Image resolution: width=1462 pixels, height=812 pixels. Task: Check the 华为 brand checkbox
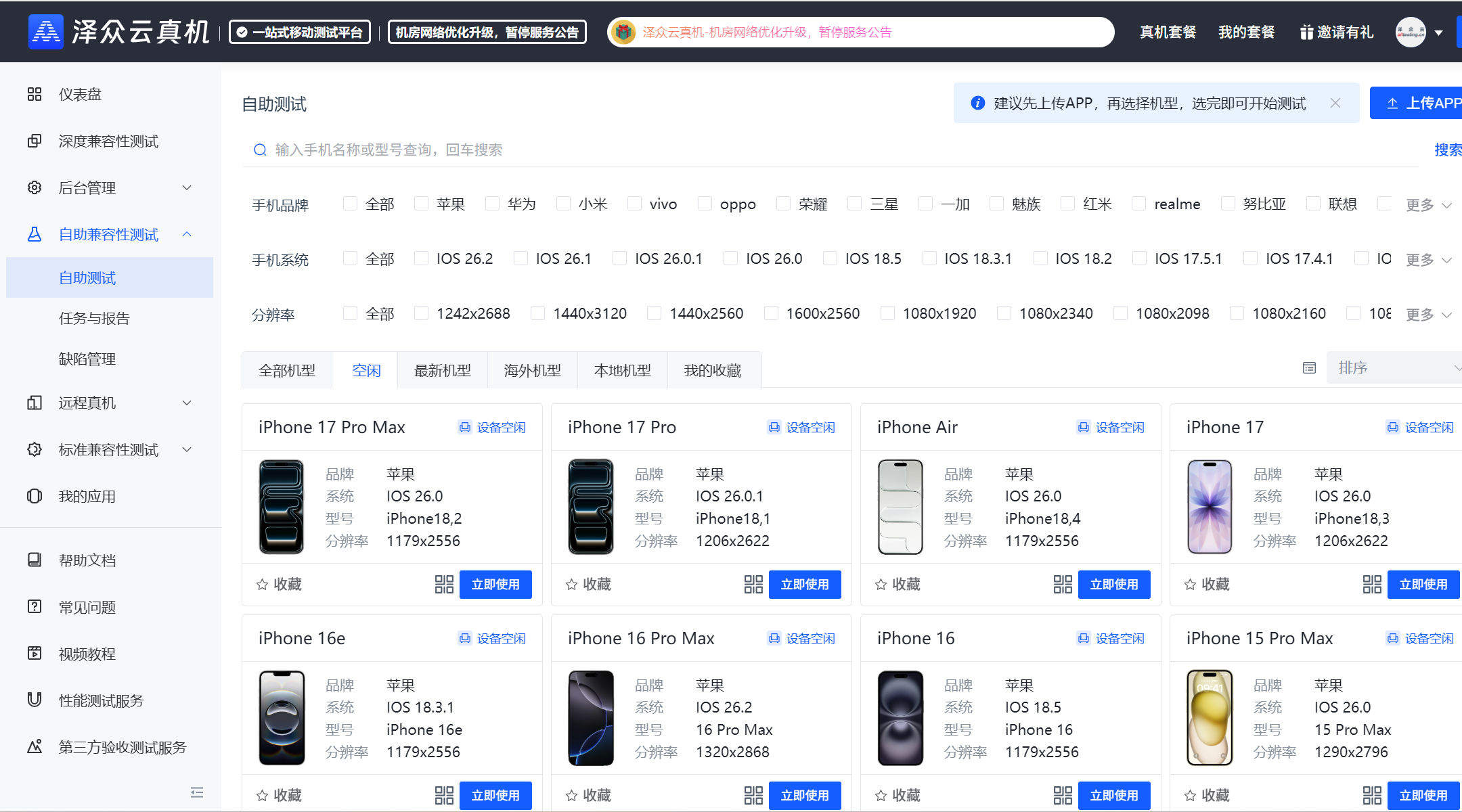[x=493, y=204]
